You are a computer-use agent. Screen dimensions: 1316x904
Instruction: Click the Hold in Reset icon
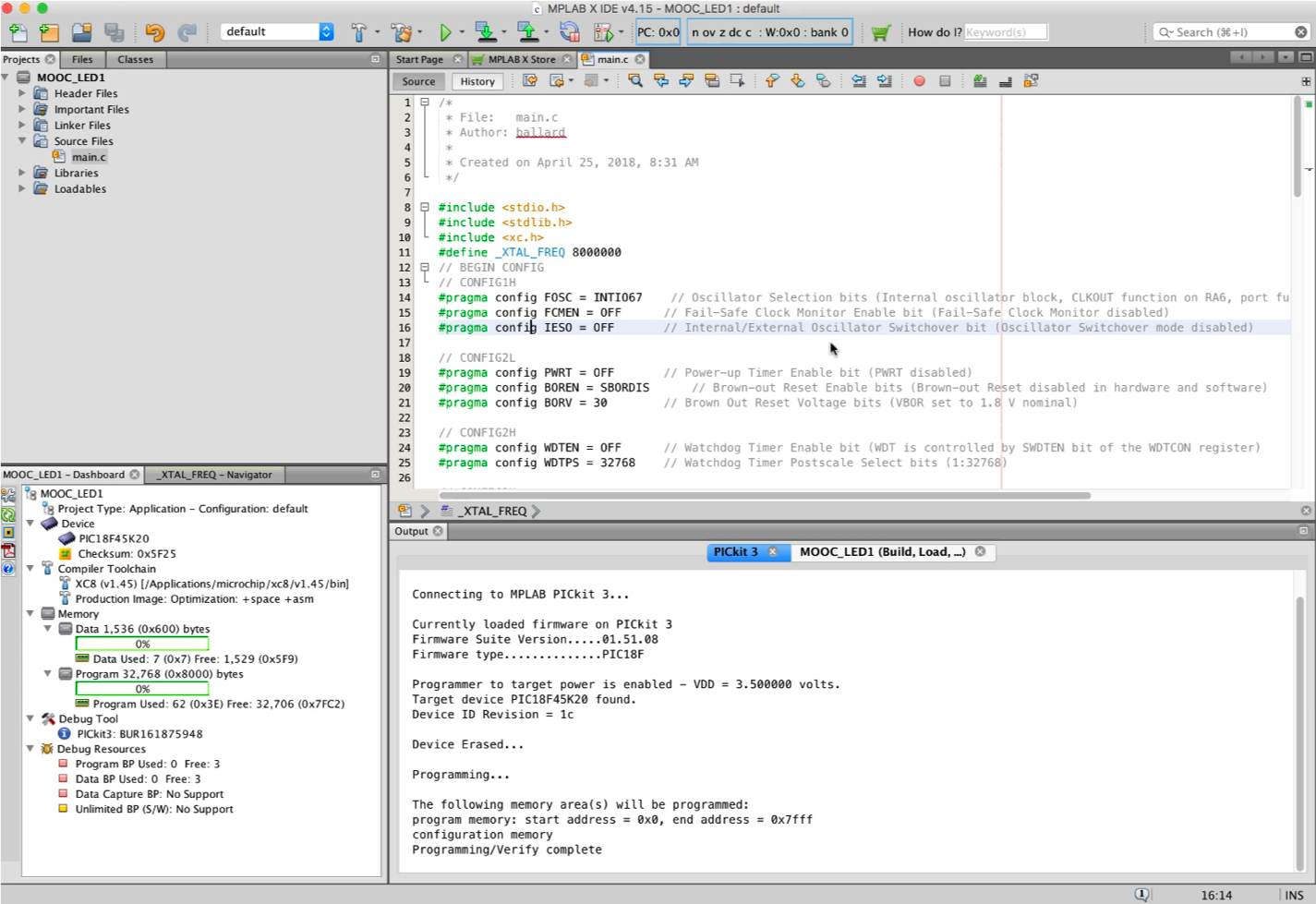[570, 32]
